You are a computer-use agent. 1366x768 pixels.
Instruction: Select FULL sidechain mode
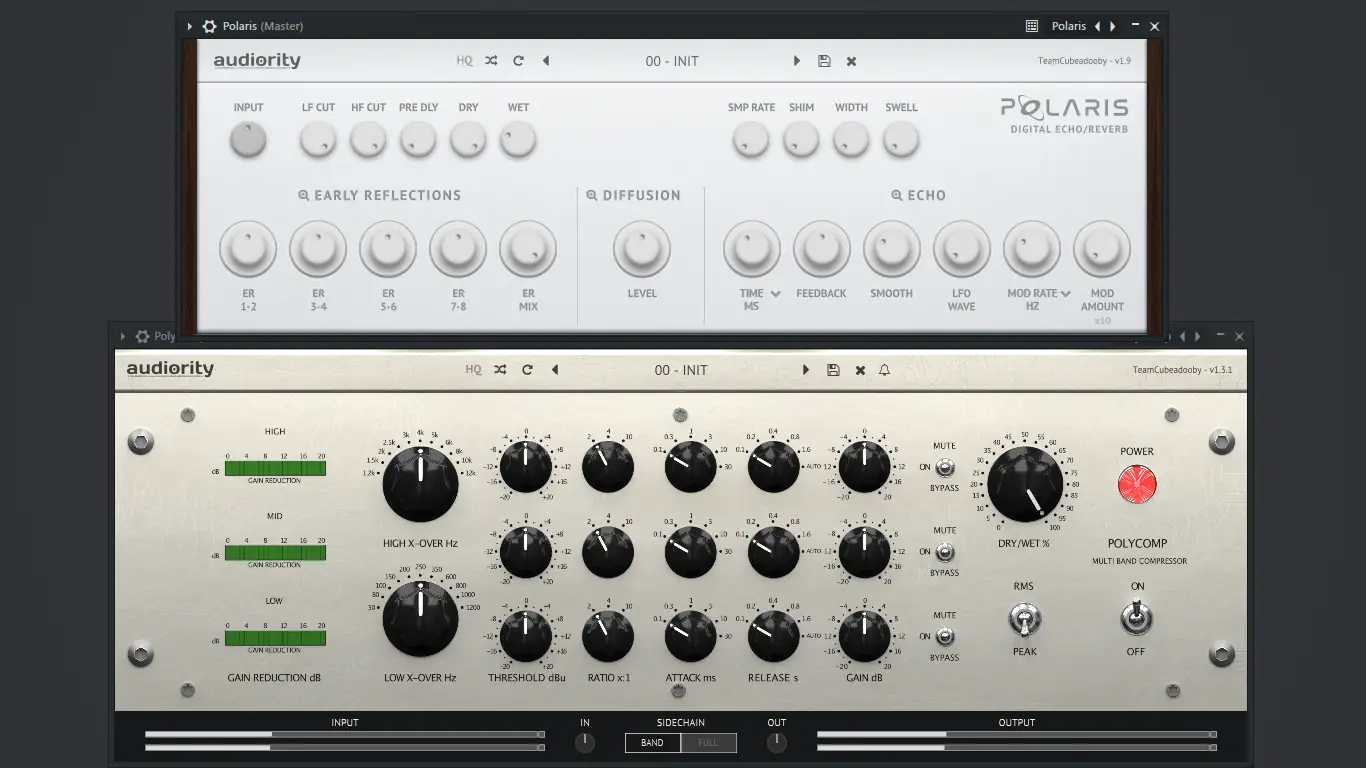pyautogui.click(x=709, y=743)
